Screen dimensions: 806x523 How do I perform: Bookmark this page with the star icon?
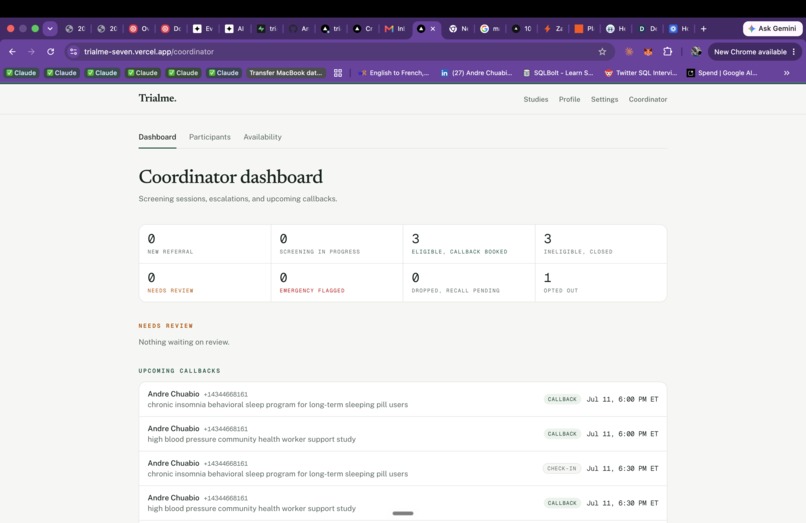(x=602, y=51)
